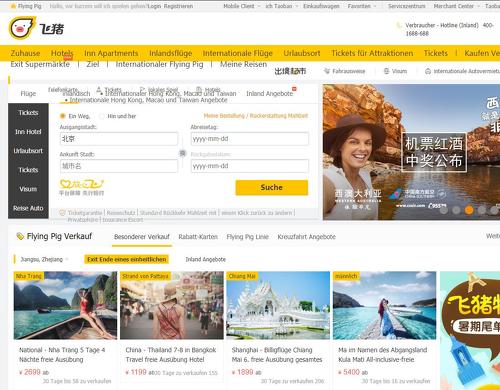Expand the ich Taobao dropdown

[x=296, y=6]
